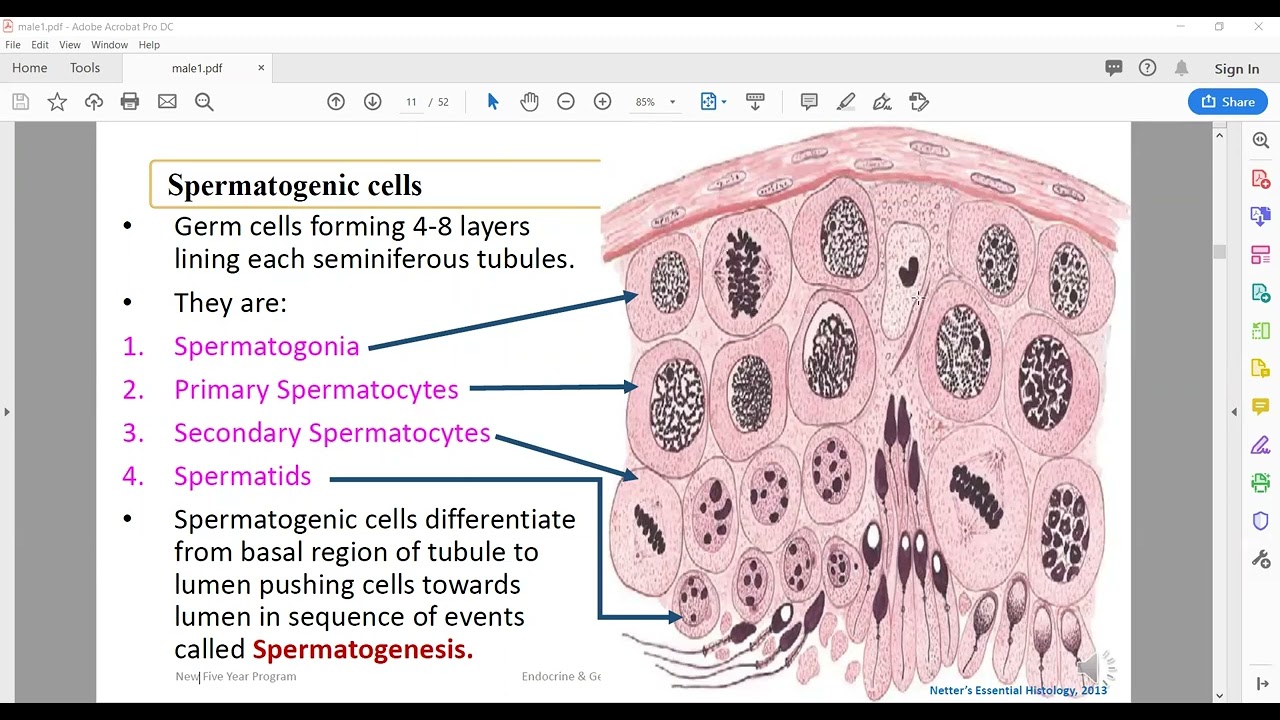Open the File menu
1280x720 pixels.
(x=13, y=45)
